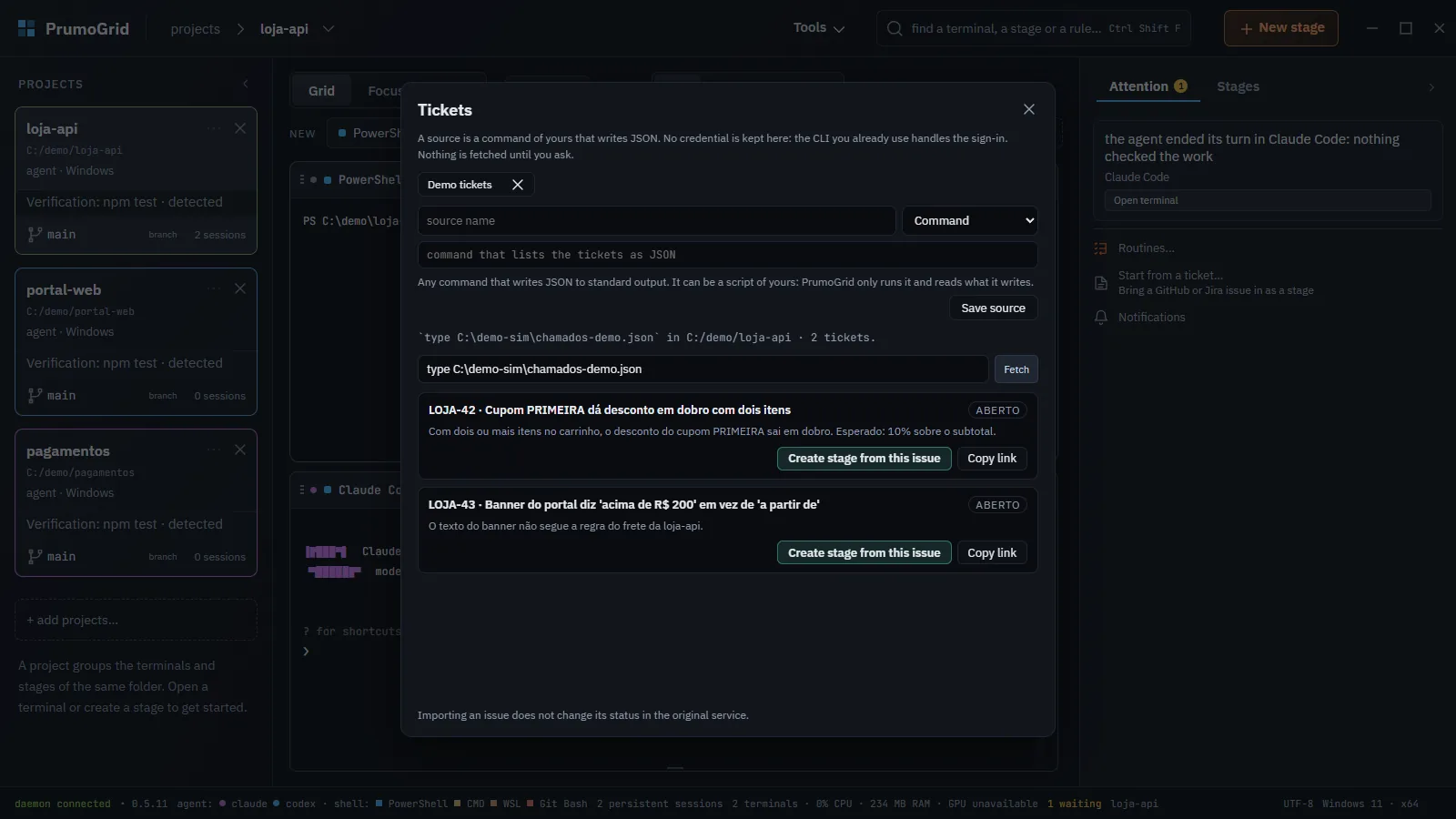Click the main branch icon in loja-api
This screenshot has width=1456, height=819.
pos(35,235)
